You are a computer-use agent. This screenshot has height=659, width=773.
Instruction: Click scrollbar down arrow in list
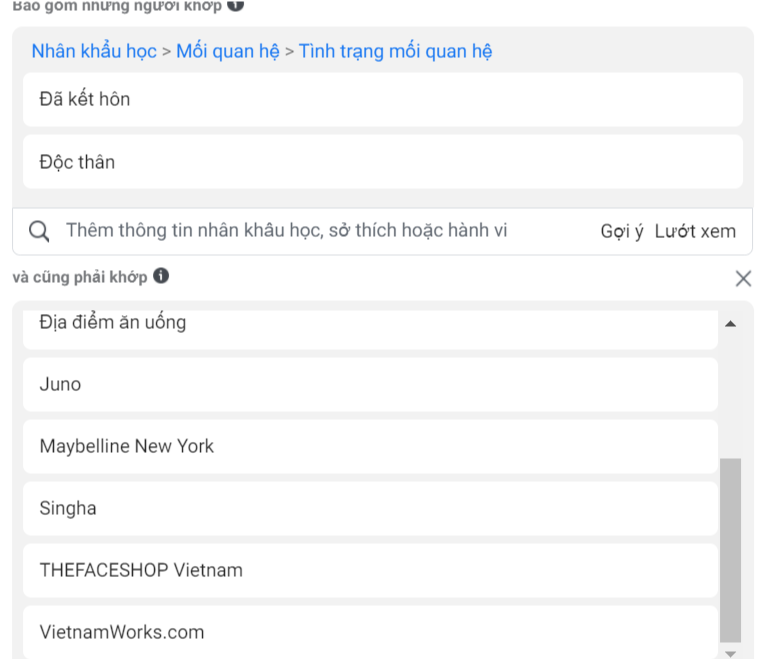tap(730, 652)
